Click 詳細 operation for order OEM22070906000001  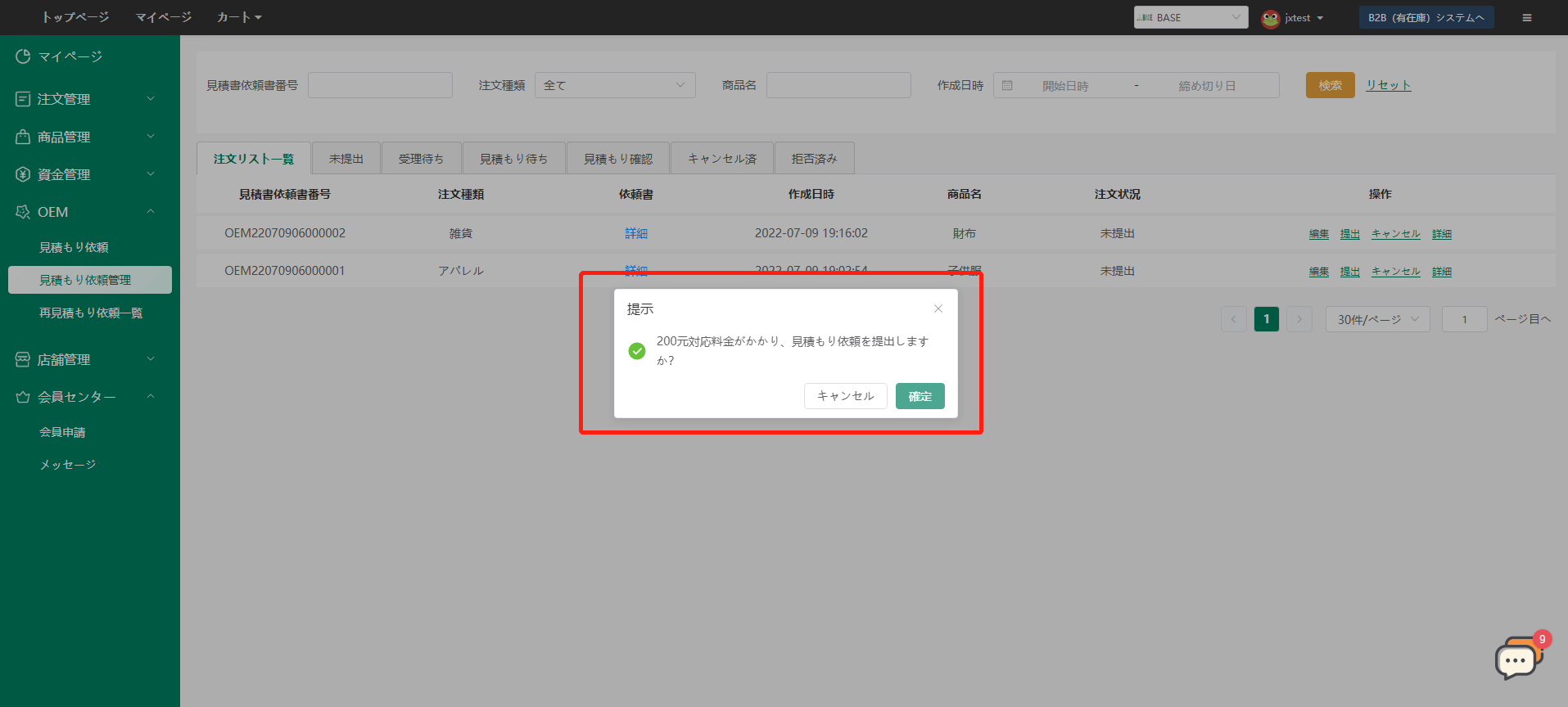click(x=1442, y=272)
